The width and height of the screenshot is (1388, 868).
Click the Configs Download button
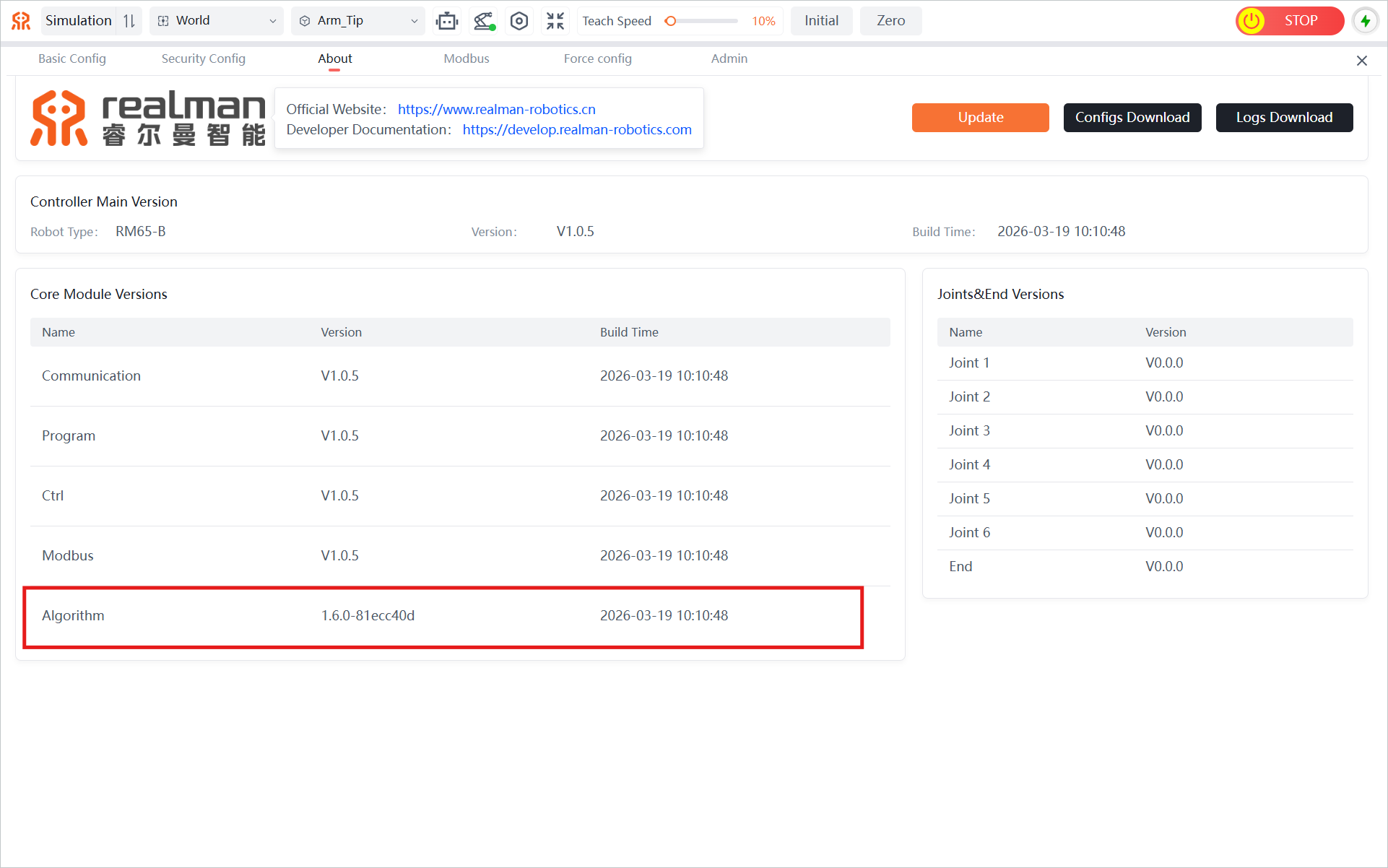point(1132,118)
